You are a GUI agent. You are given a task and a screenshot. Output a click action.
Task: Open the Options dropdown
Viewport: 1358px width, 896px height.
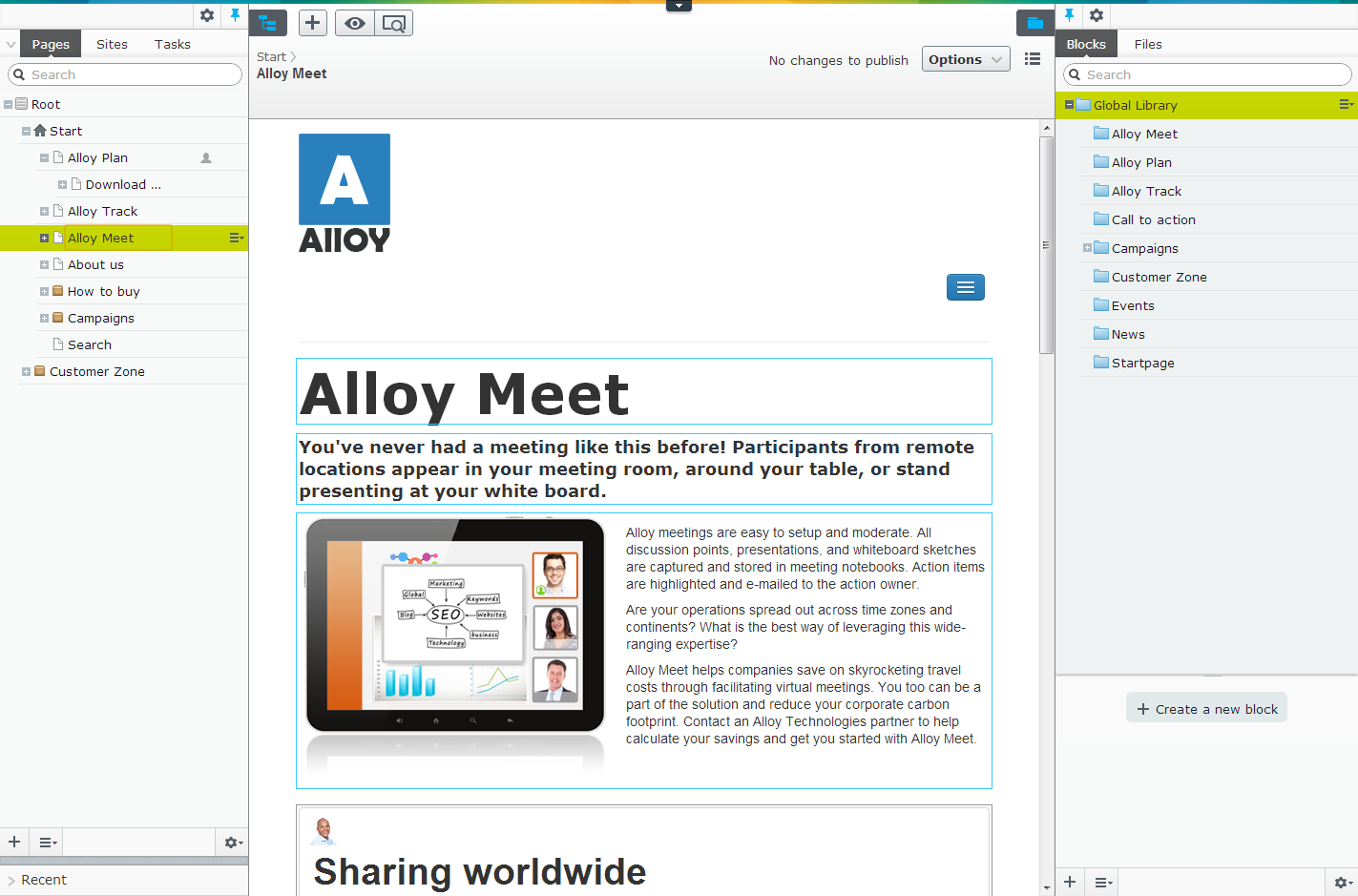point(966,59)
